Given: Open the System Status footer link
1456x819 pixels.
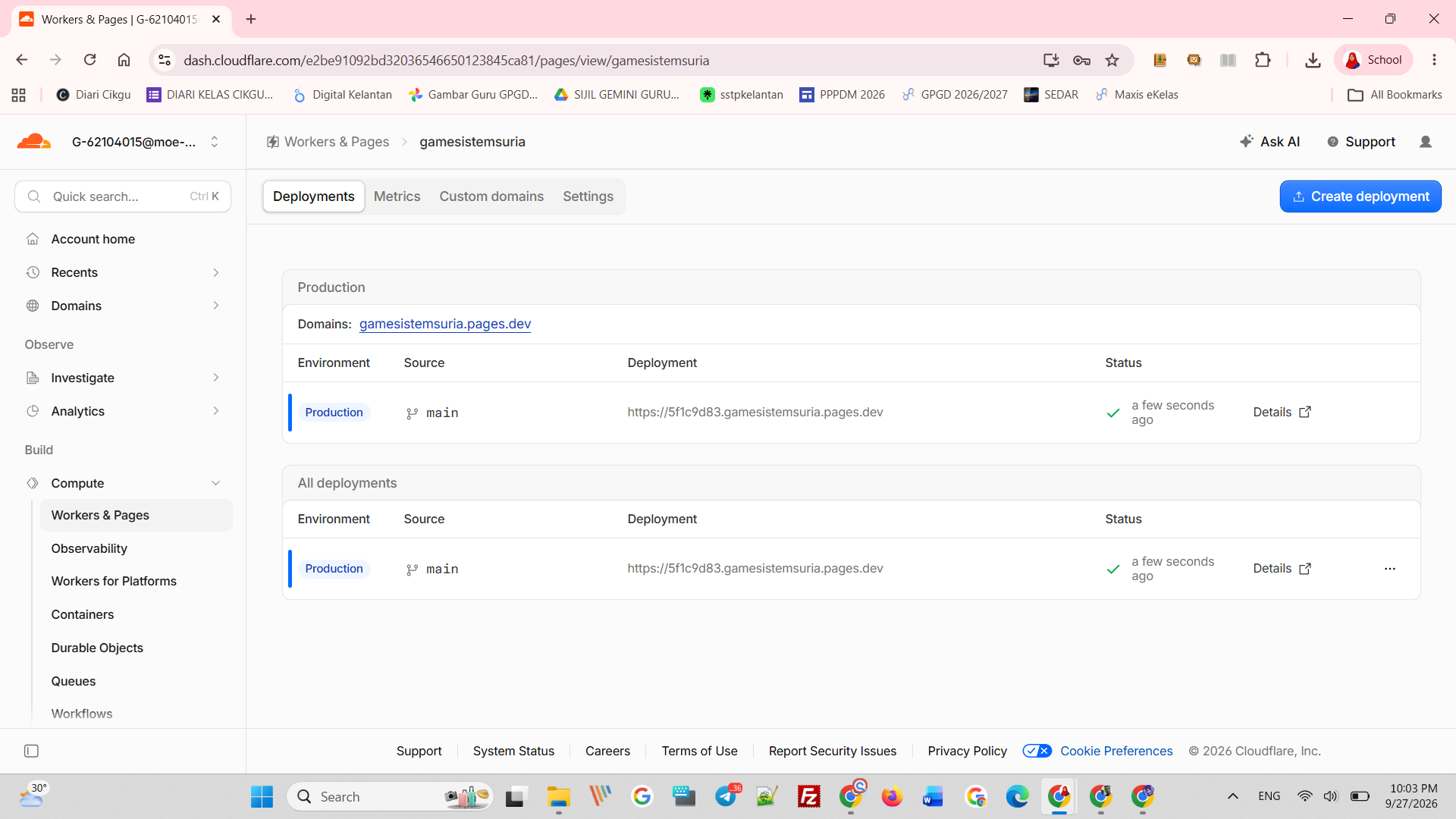Looking at the screenshot, I should [513, 751].
